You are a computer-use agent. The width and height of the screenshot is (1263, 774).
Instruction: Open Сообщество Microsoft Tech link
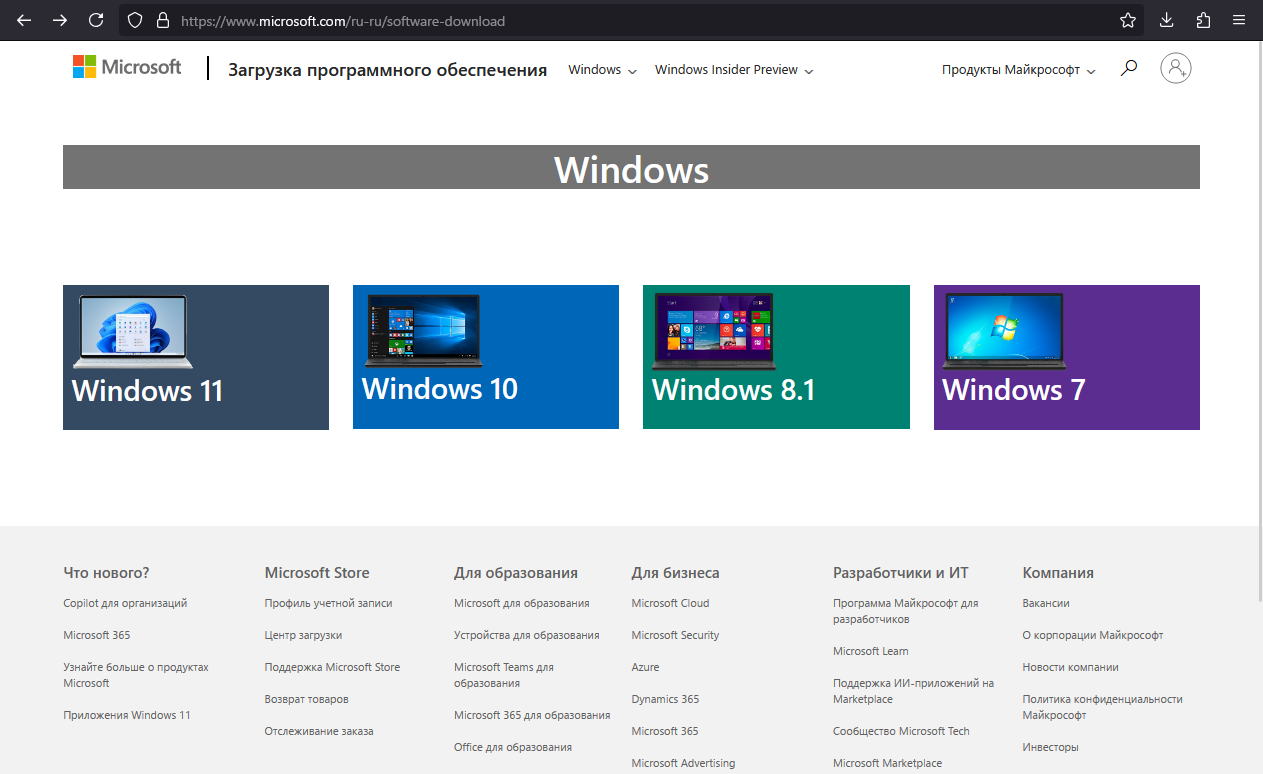click(x=901, y=731)
